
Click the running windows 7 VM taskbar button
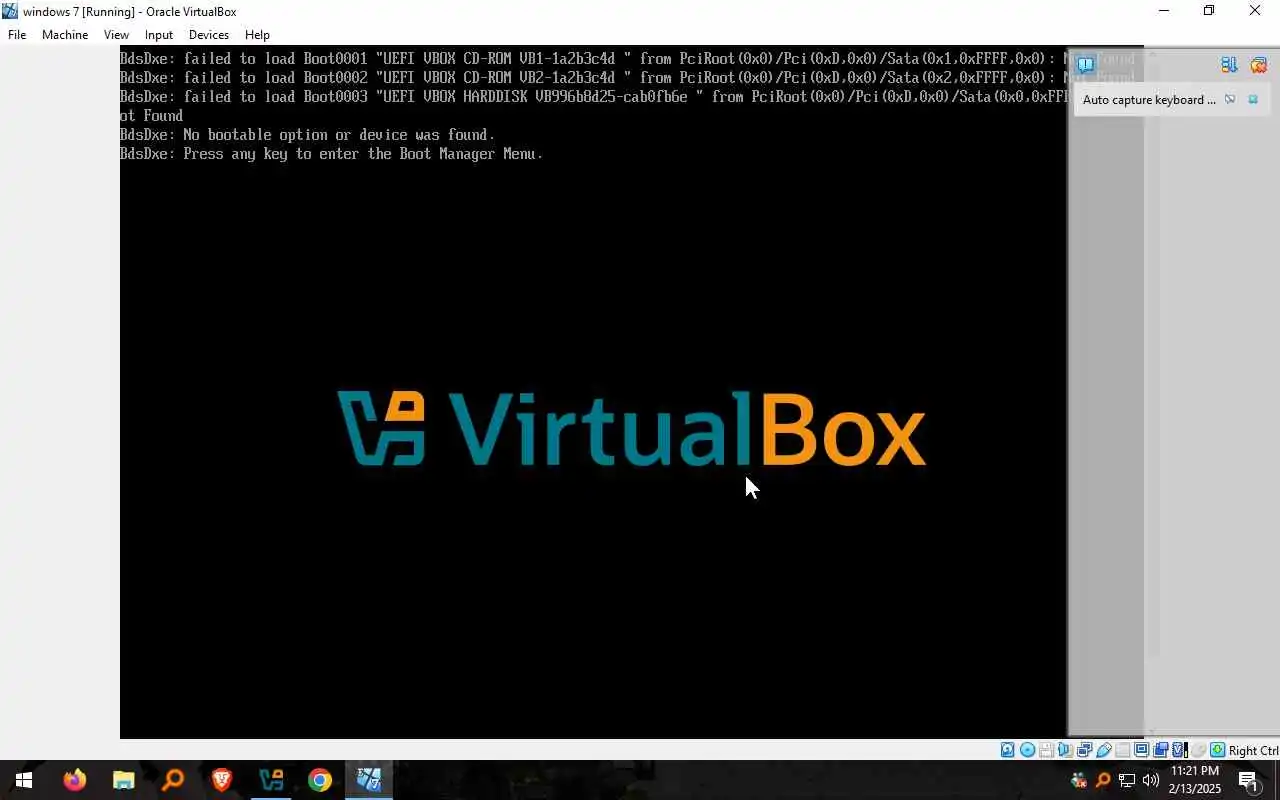tap(369, 780)
